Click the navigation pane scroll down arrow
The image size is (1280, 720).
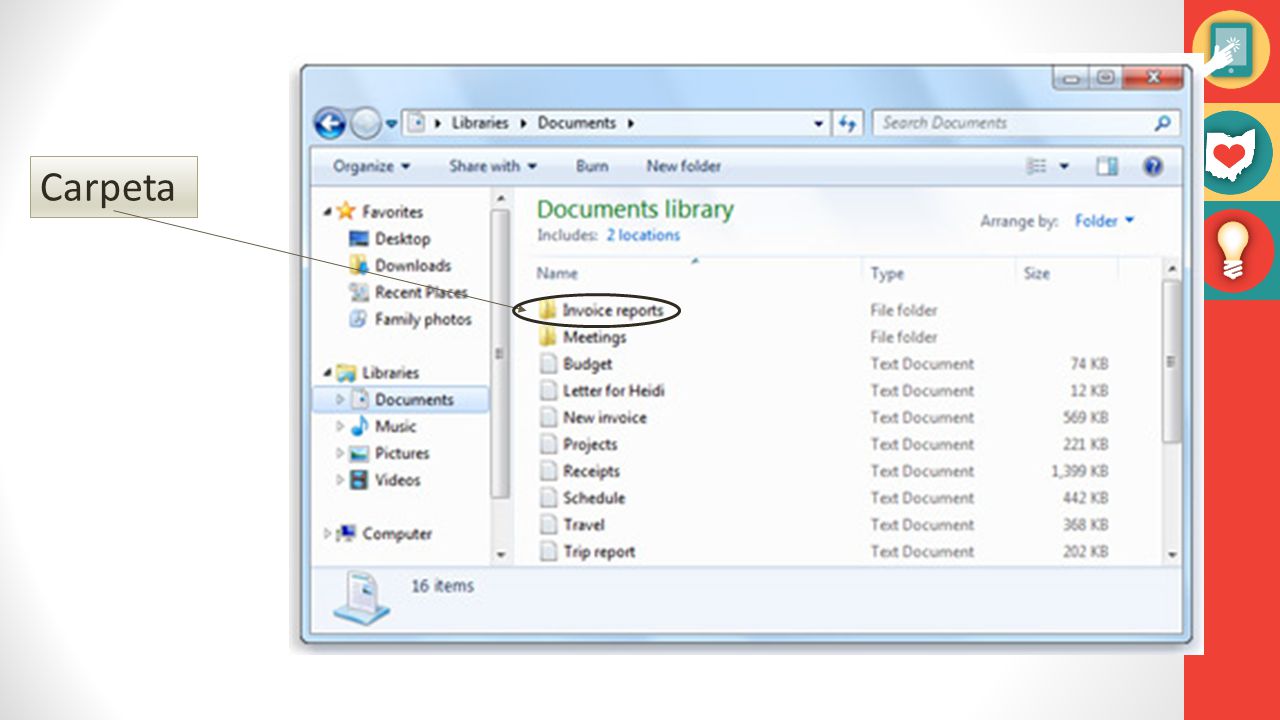click(502, 555)
